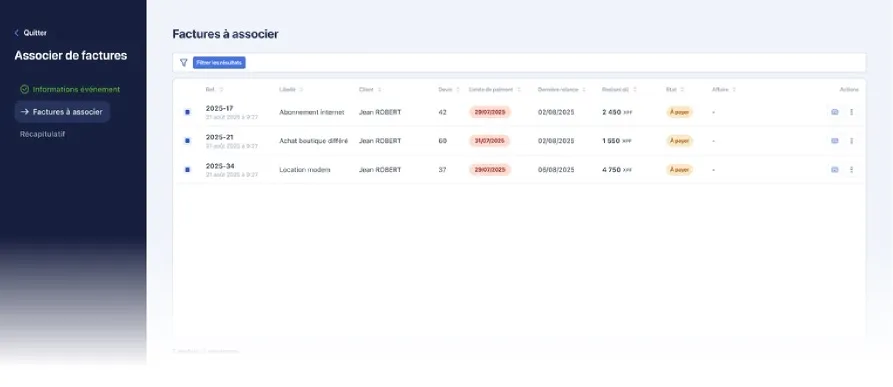Click the Factures à associer page heading
893x387 pixels.
[x=226, y=34]
